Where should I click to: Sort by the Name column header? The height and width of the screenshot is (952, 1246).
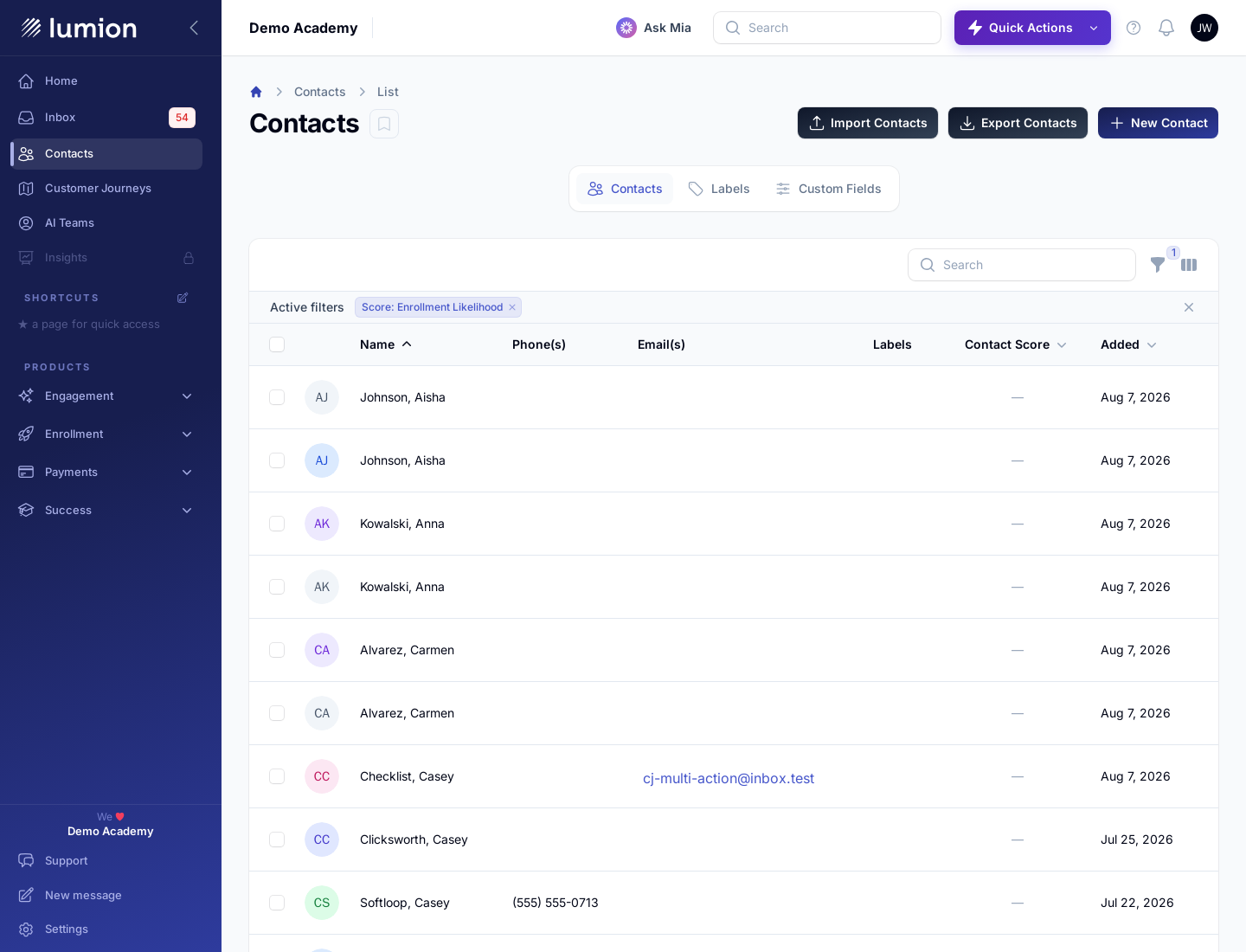tap(386, 344)
